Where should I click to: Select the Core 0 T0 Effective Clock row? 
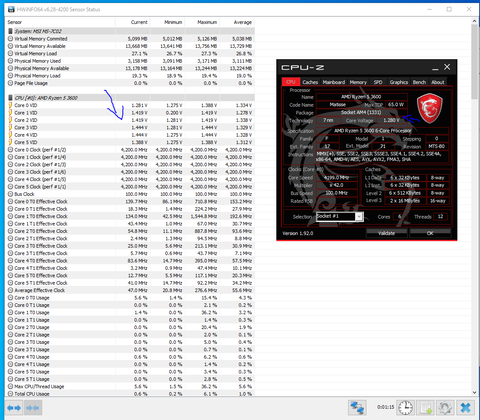pos(131,202)
